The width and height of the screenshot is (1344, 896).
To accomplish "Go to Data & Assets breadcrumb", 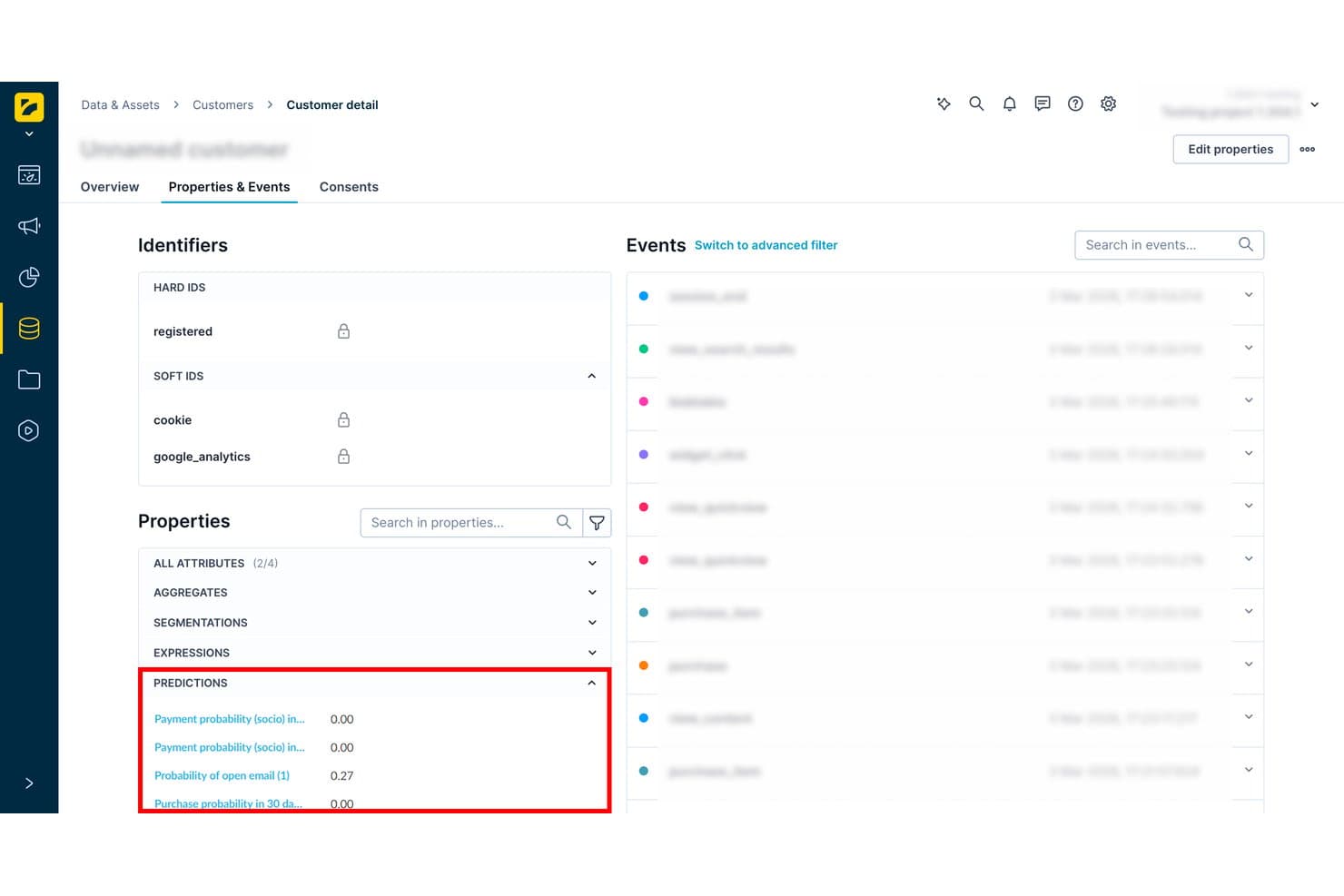I will click(x=120, y=105).
